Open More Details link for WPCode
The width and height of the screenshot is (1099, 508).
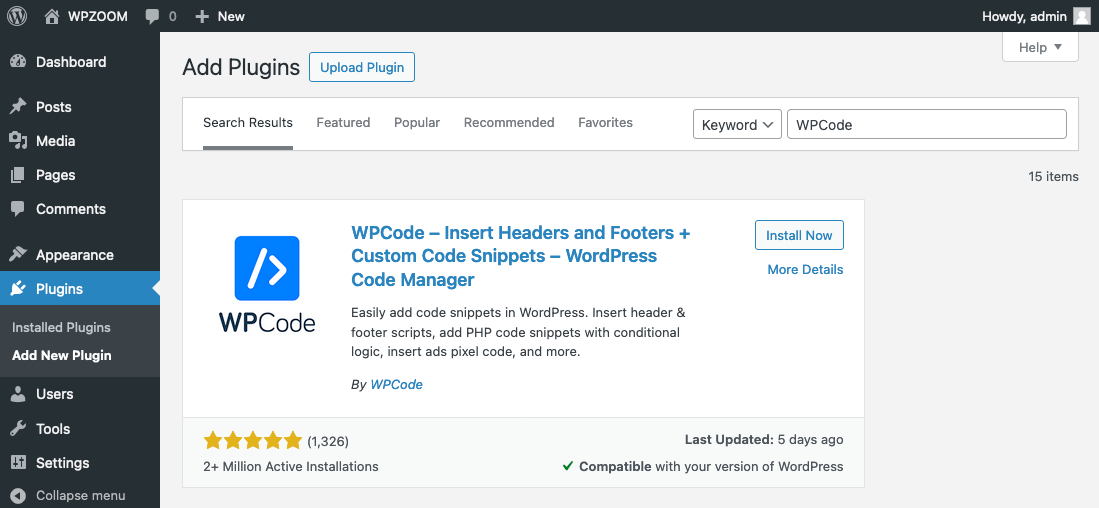[805, 270]
